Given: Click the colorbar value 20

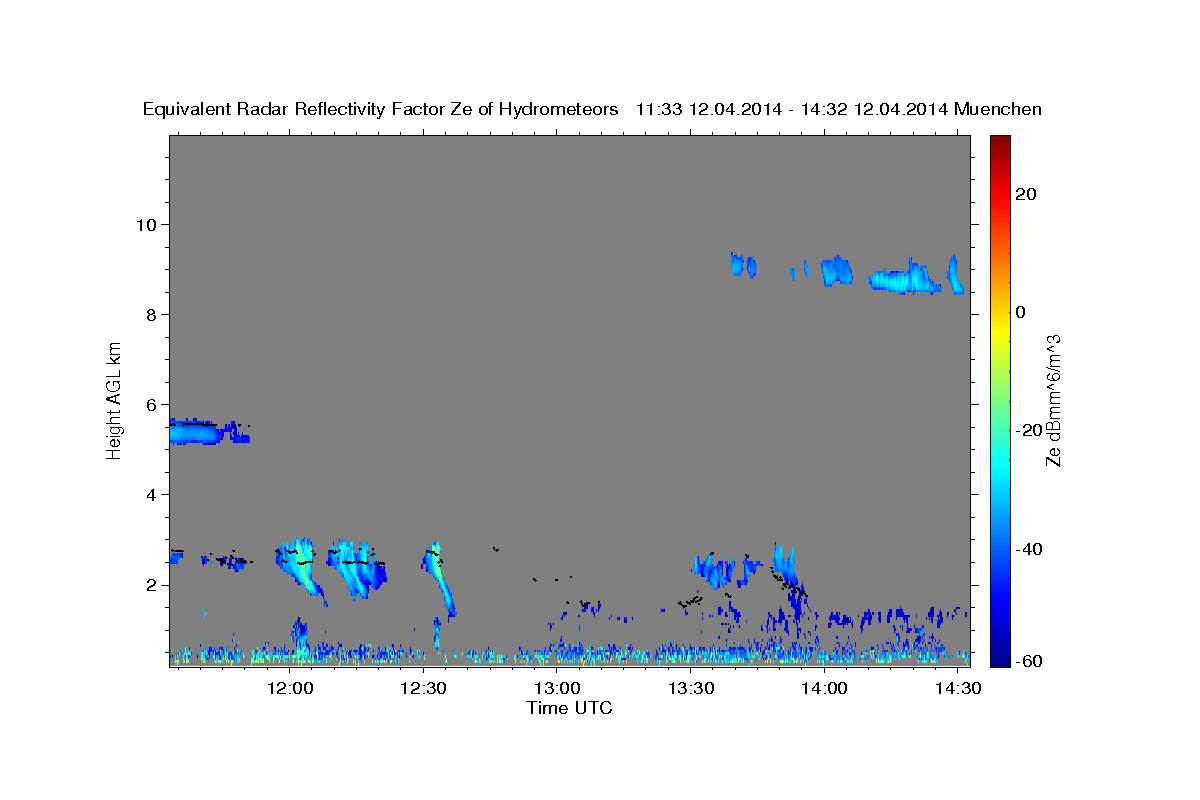Looking at the screenshot, I should 1026,194.
